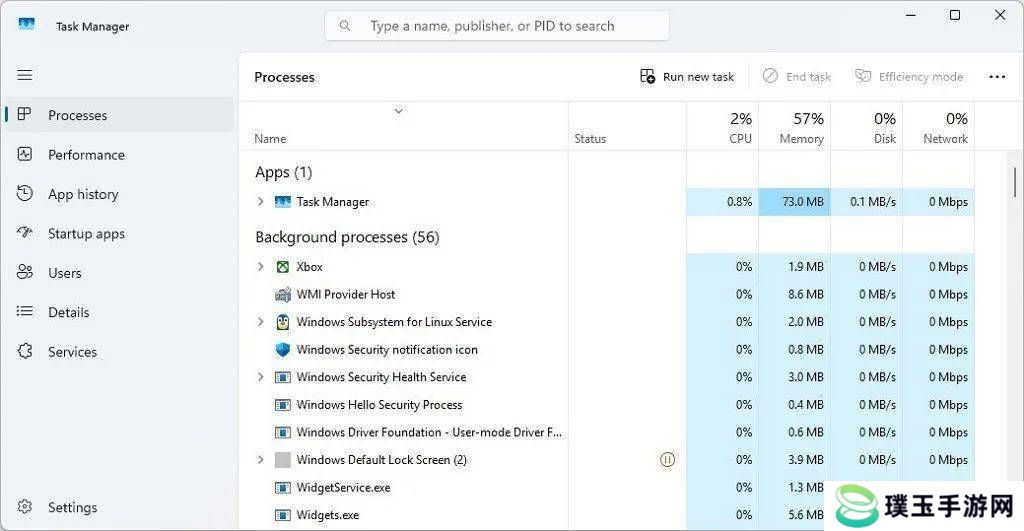Expand Windows Default Lock Screen group

(x=261, y=460)
